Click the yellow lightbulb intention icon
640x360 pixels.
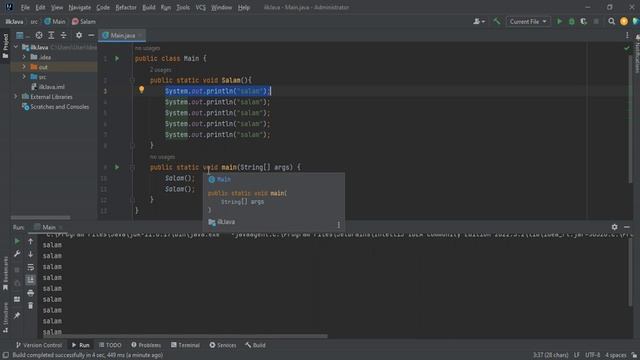click(141, 89)
